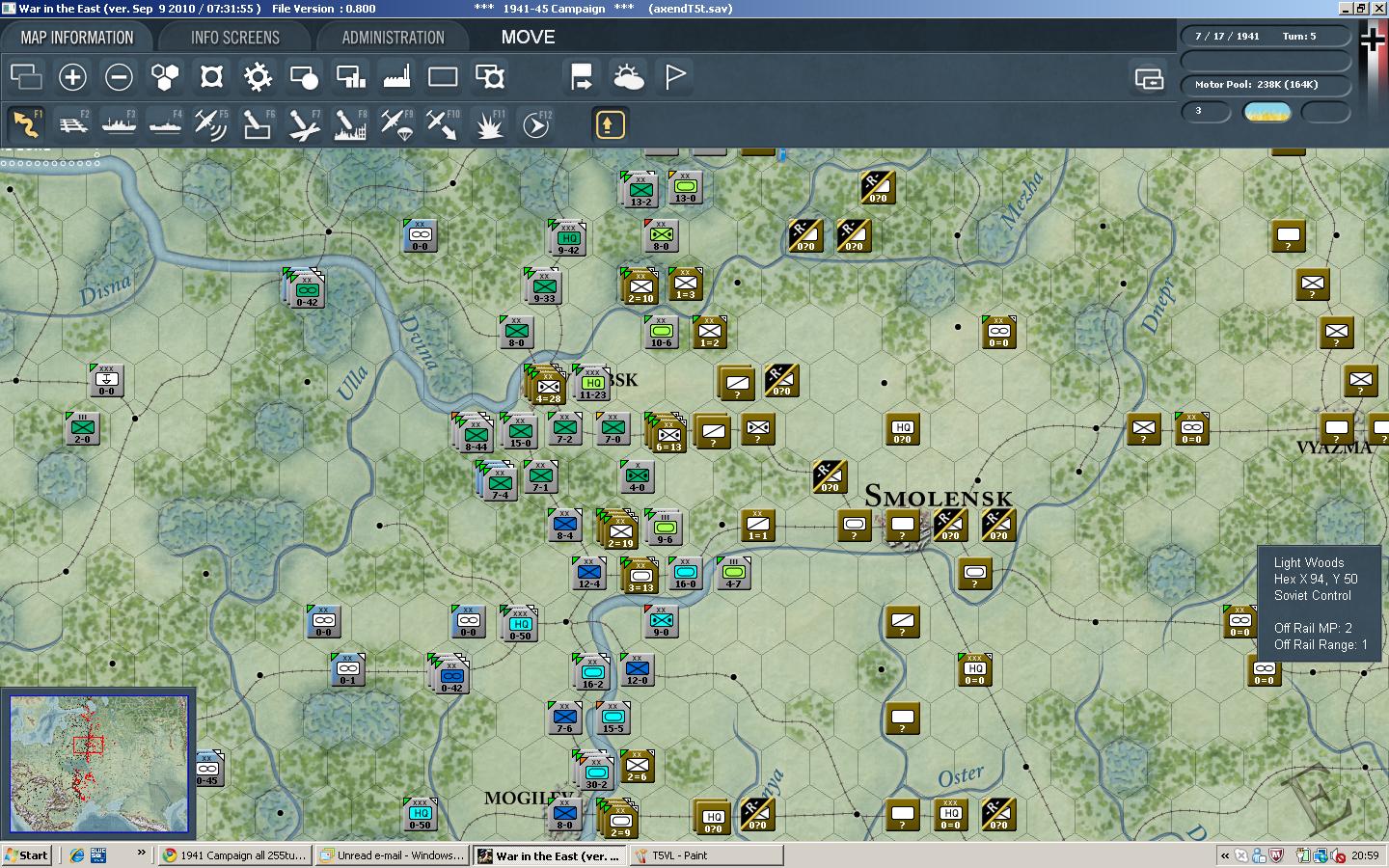The image size is (1389, 868).
Task: Click the minimap overview thumbnail
Action: tap(98, 764)
